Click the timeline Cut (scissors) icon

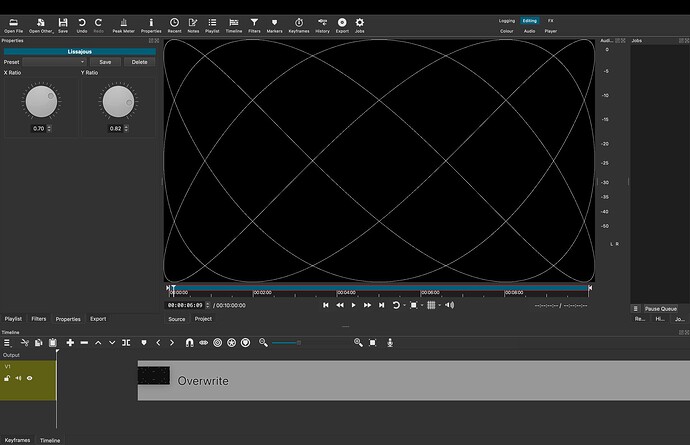pos(25,342)
